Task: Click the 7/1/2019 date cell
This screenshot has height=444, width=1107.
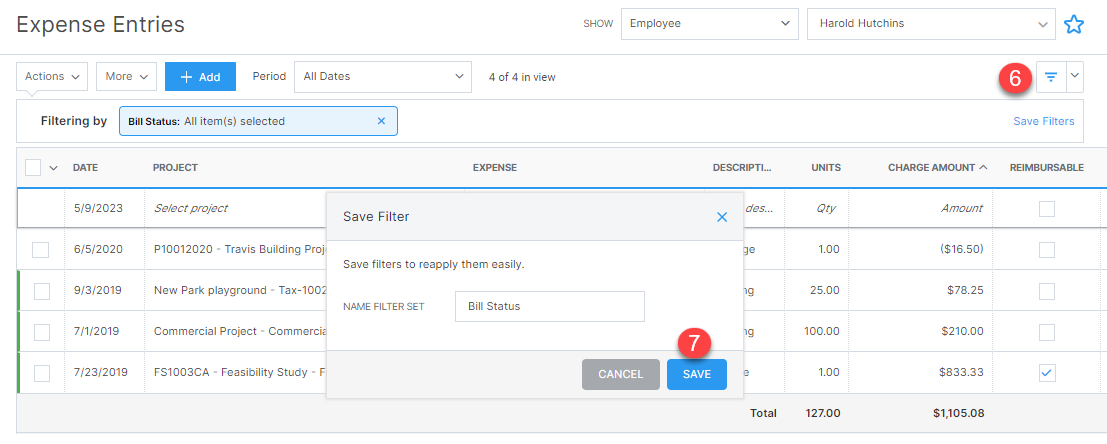Action: point(98,331)
